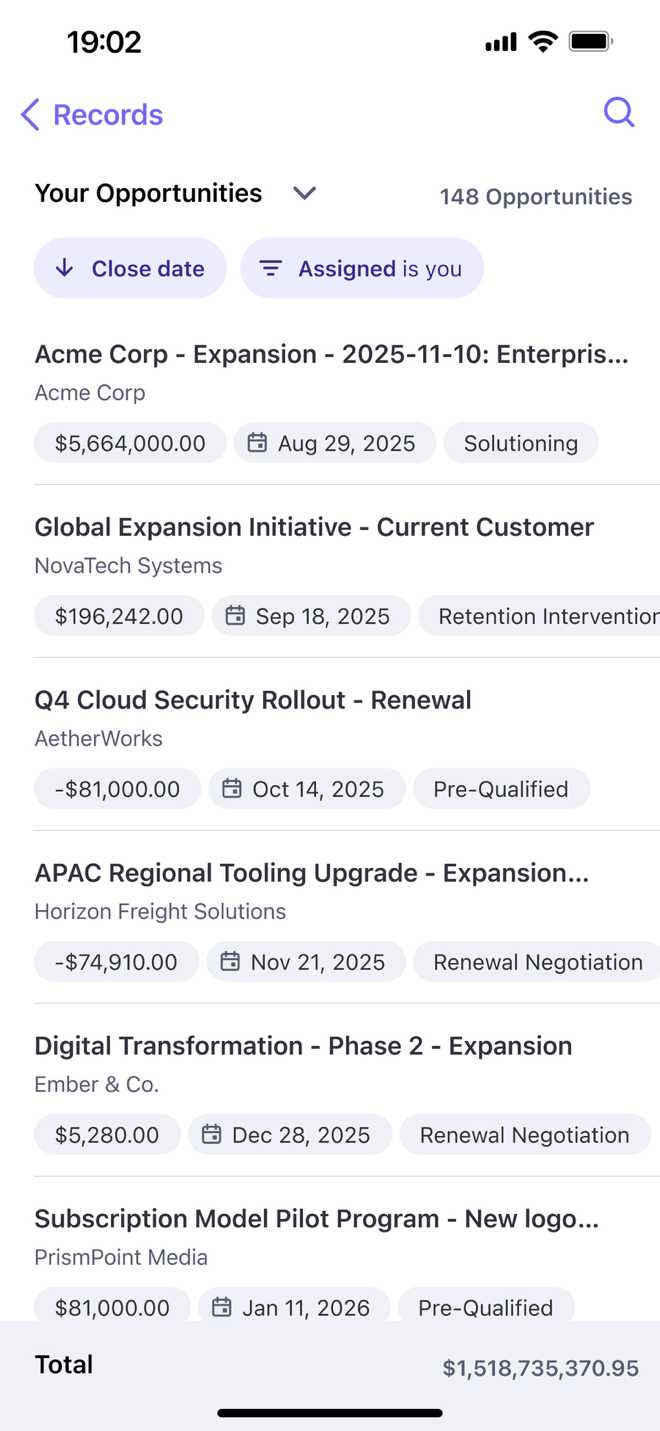Tap calendar icon next to Dec 28, 2025

click(211, 1135)
